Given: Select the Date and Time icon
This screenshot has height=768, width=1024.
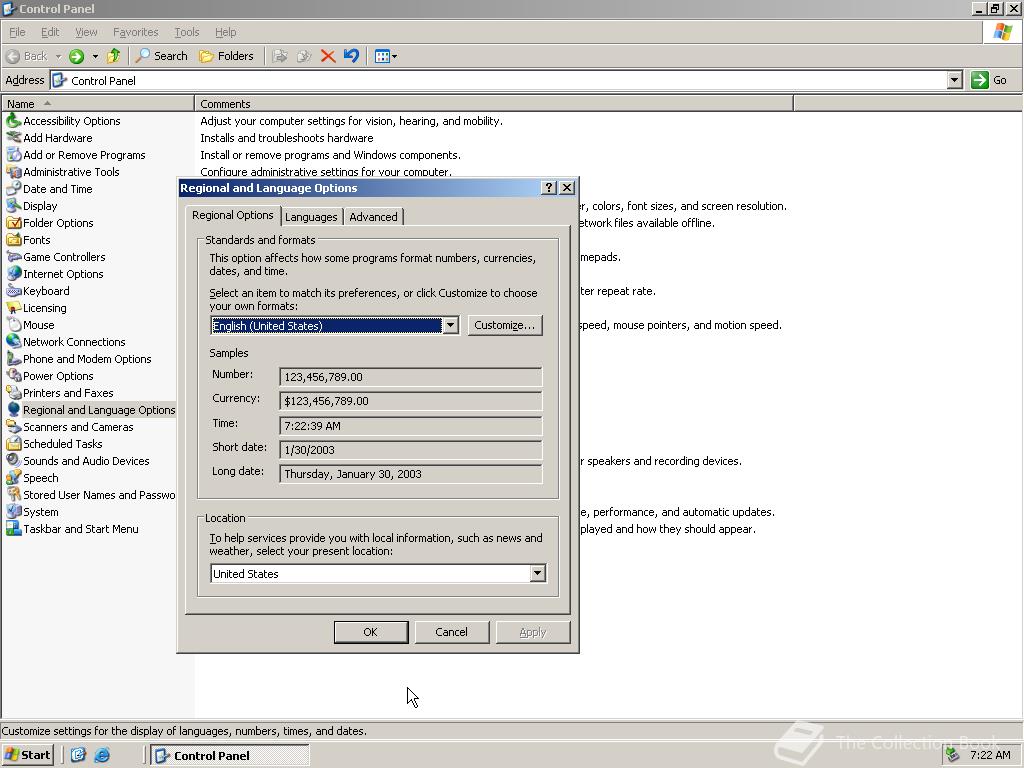Looking at the screenshot, I should 13,189.
